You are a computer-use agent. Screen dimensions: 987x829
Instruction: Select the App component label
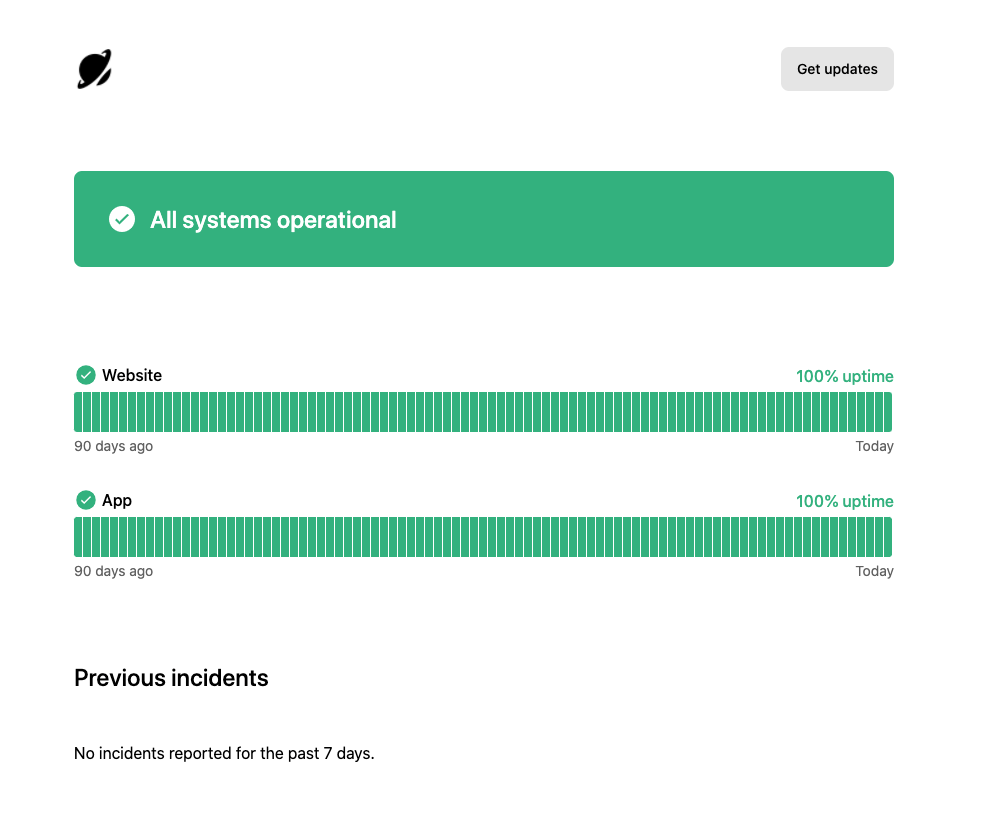117,501
